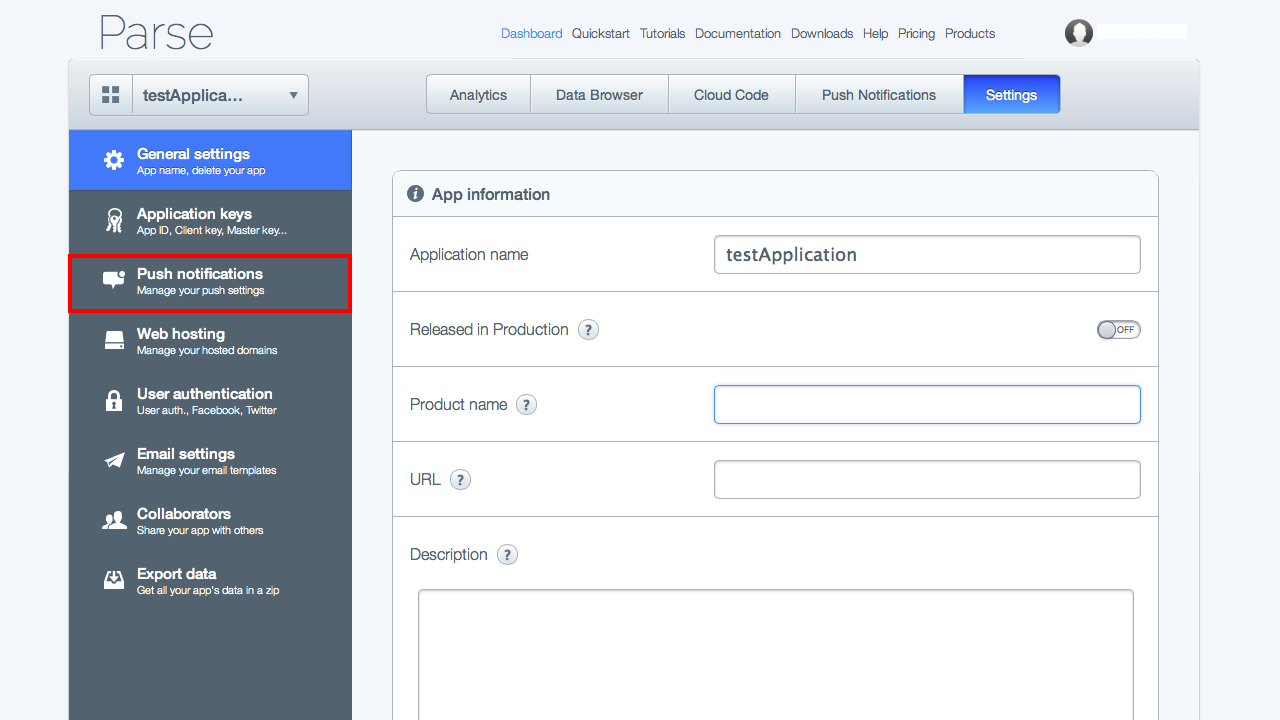Switch to the Data Browser tab
Screen dimensions: 1280x720
(x=599, y=95)
